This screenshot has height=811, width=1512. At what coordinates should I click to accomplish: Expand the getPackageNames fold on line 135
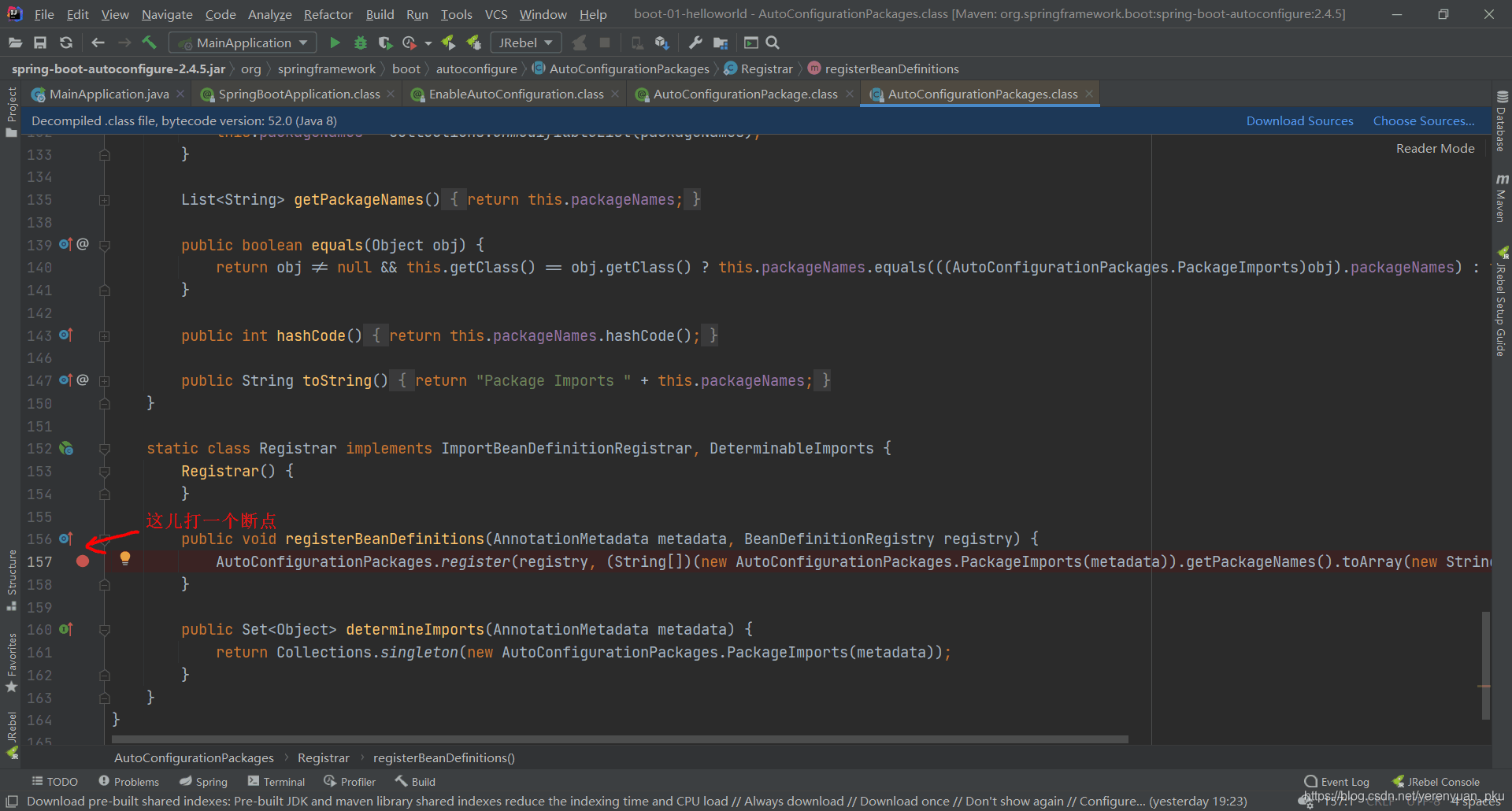(x=104, y=200)
